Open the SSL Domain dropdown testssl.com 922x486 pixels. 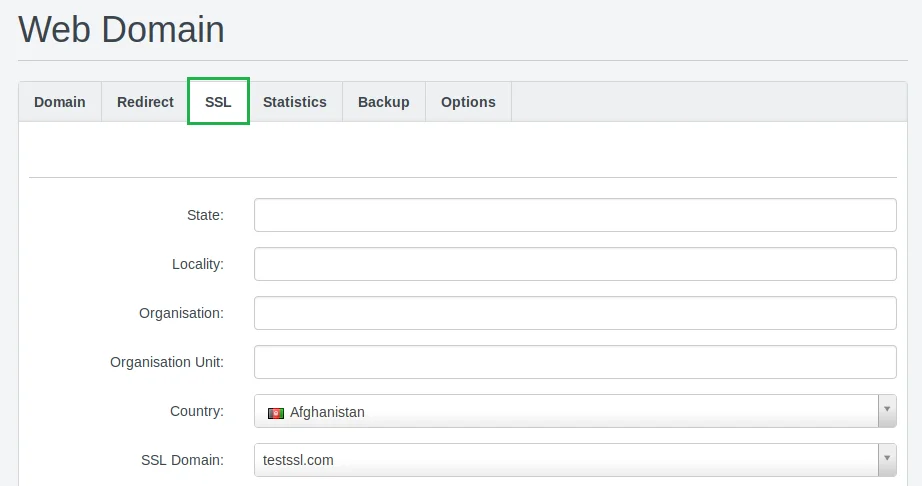click(x=565, y=460)
